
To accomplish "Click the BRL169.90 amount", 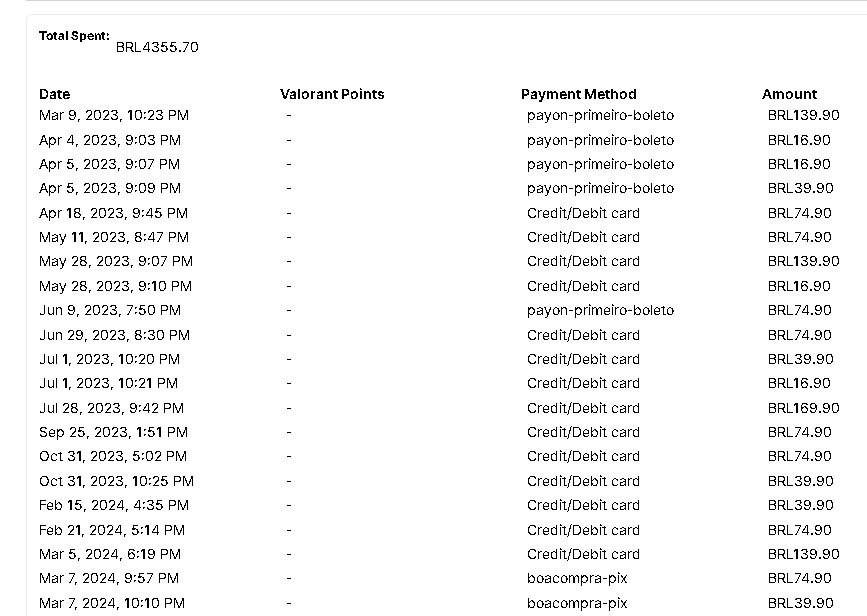I will pos(803,408).
